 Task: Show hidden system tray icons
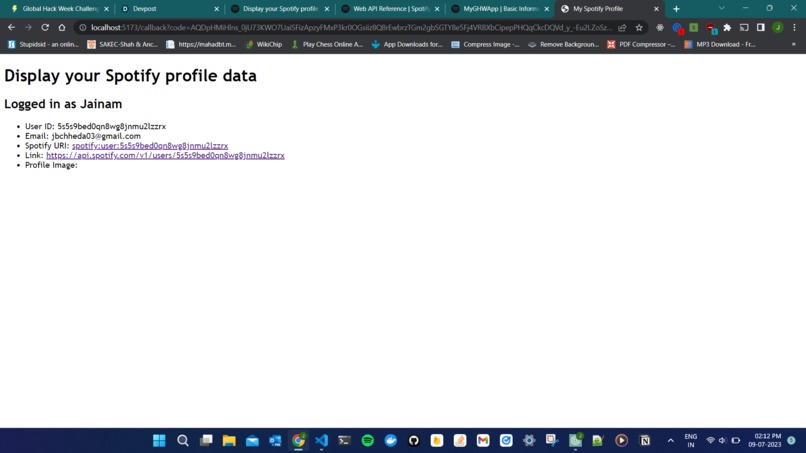click(x=670, y=441)
